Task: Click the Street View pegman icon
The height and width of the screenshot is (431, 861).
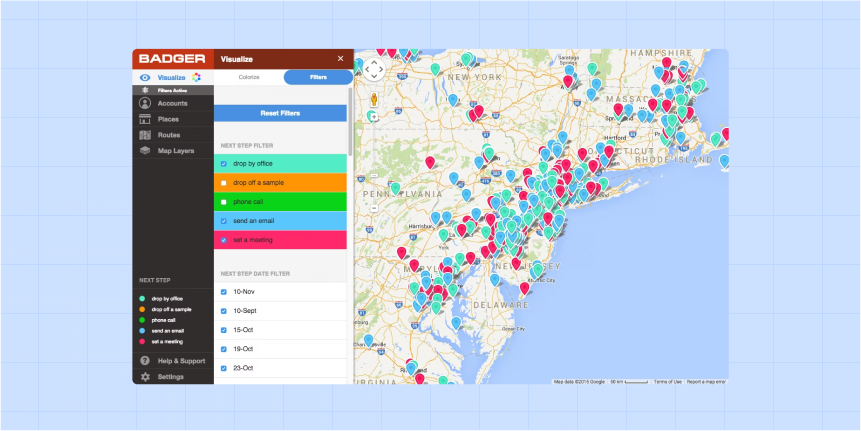Action: click(374, 99)
